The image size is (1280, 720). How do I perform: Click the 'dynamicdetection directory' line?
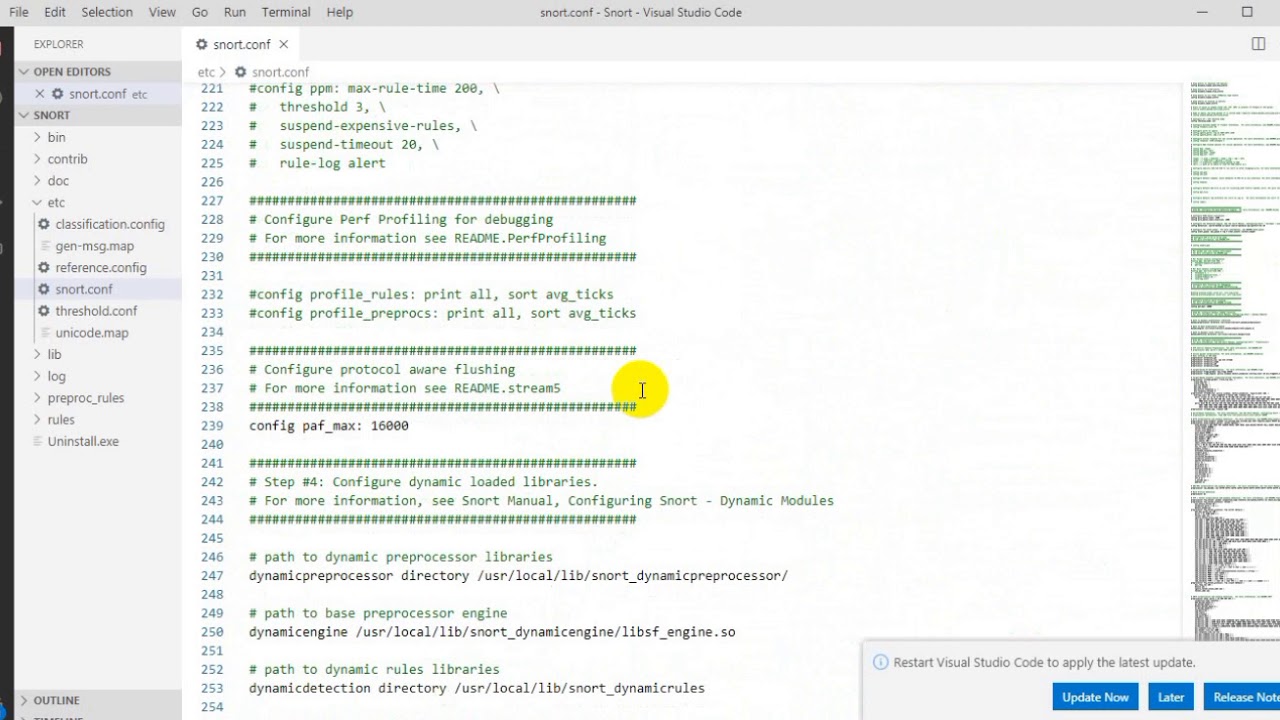(x=477, y=688)
